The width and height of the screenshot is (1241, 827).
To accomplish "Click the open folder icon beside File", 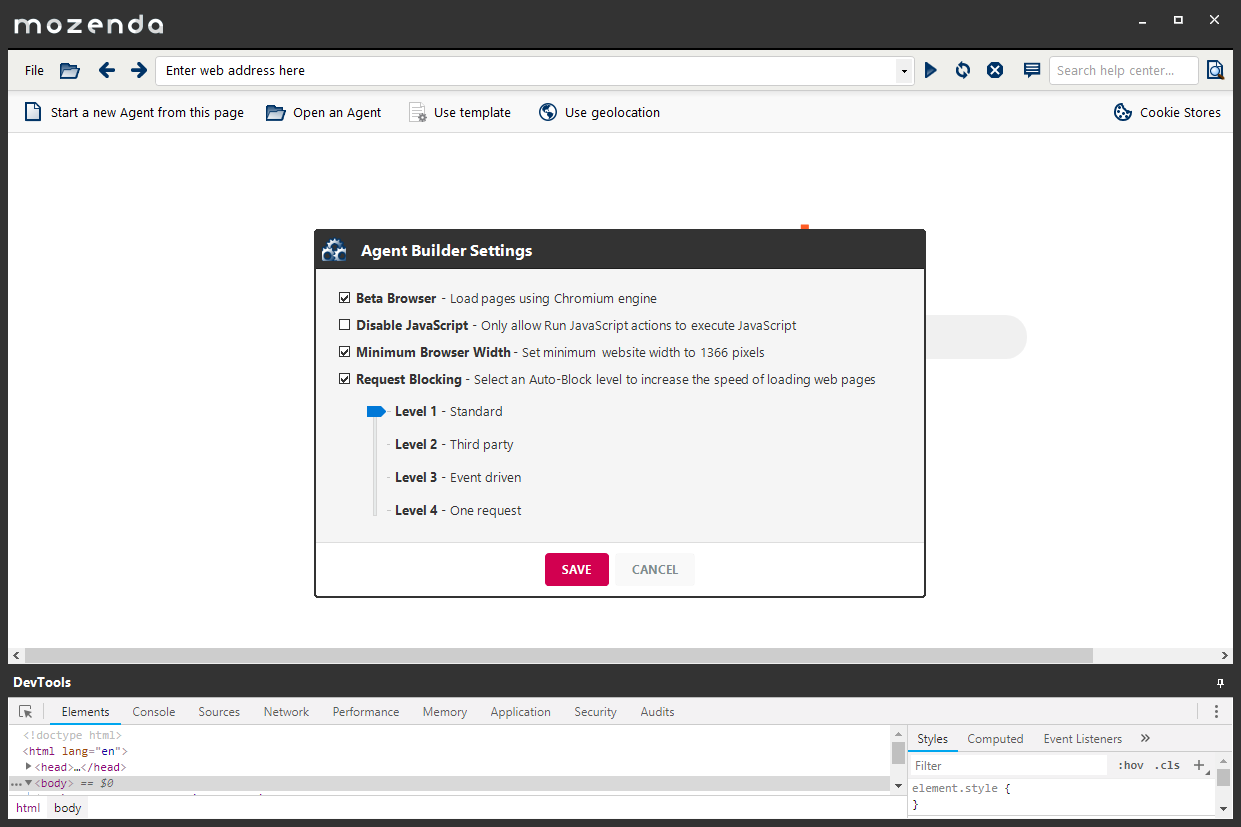I will (x=69, y=70).
